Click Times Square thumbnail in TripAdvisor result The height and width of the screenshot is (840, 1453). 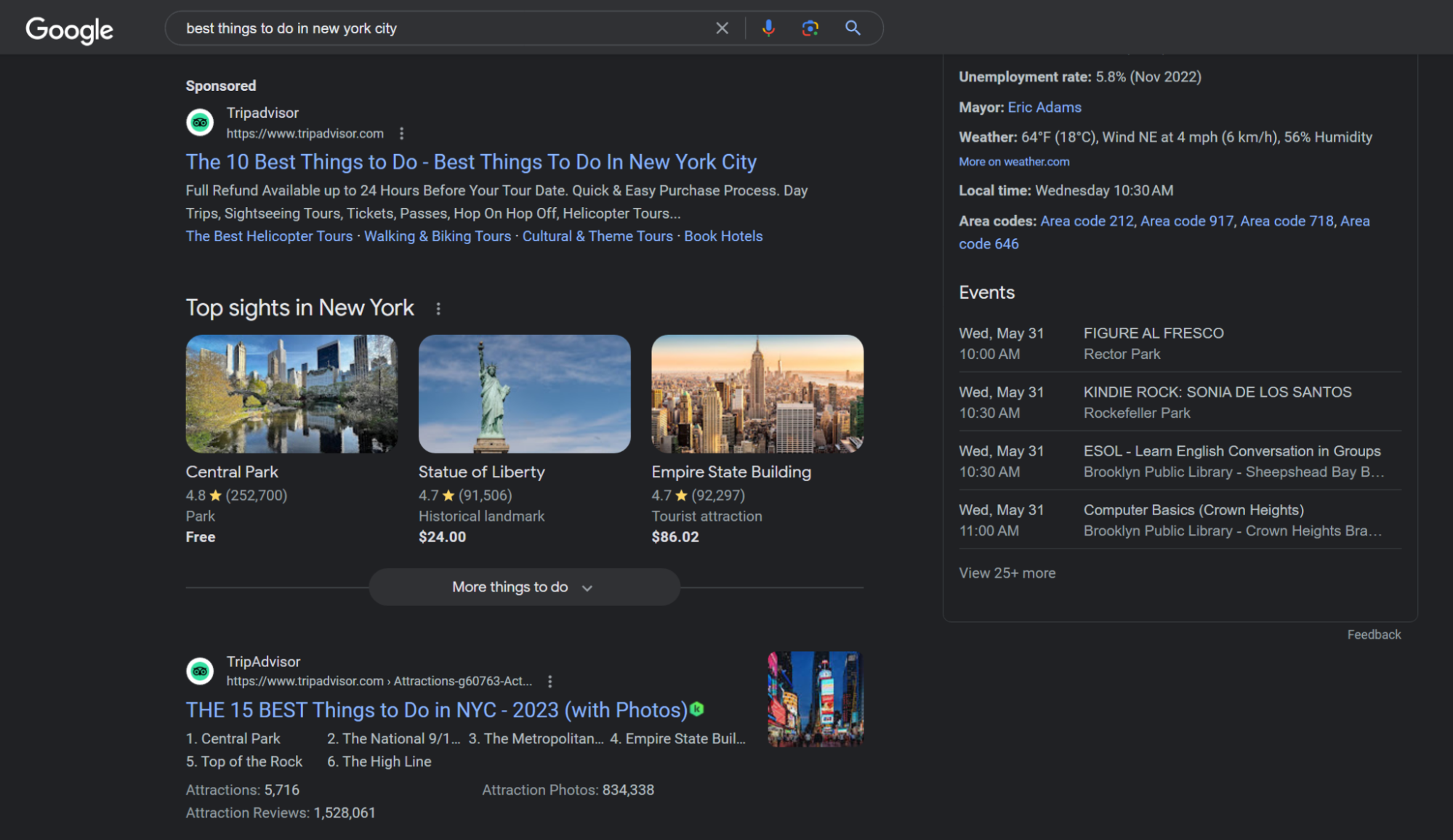816,699
